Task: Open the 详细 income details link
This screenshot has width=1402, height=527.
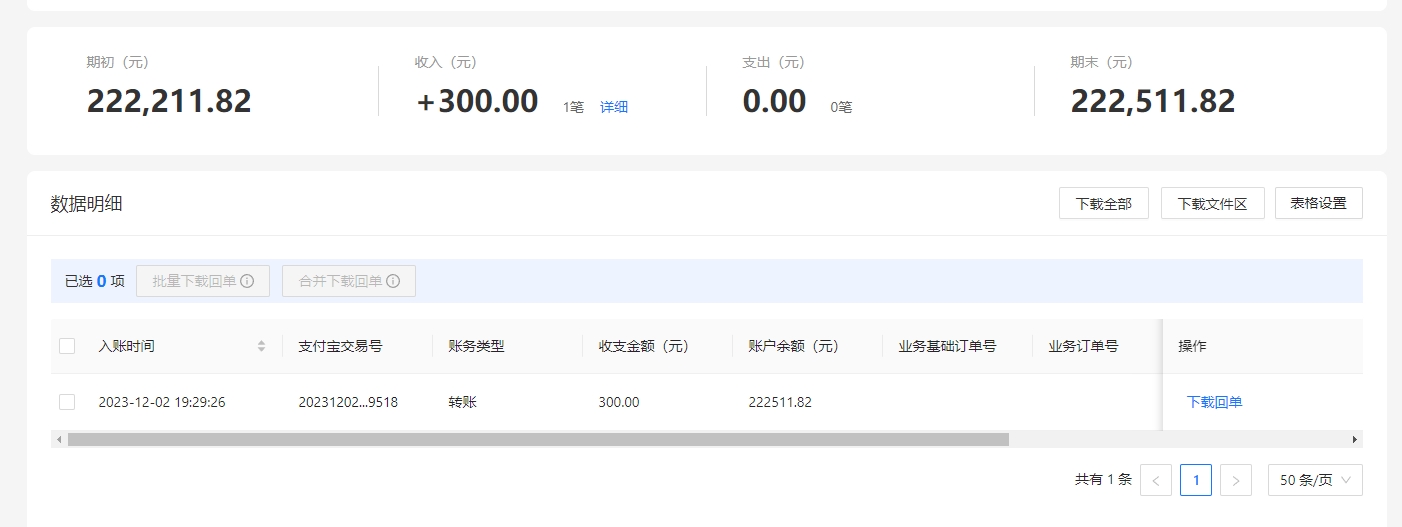Action: 614,107
